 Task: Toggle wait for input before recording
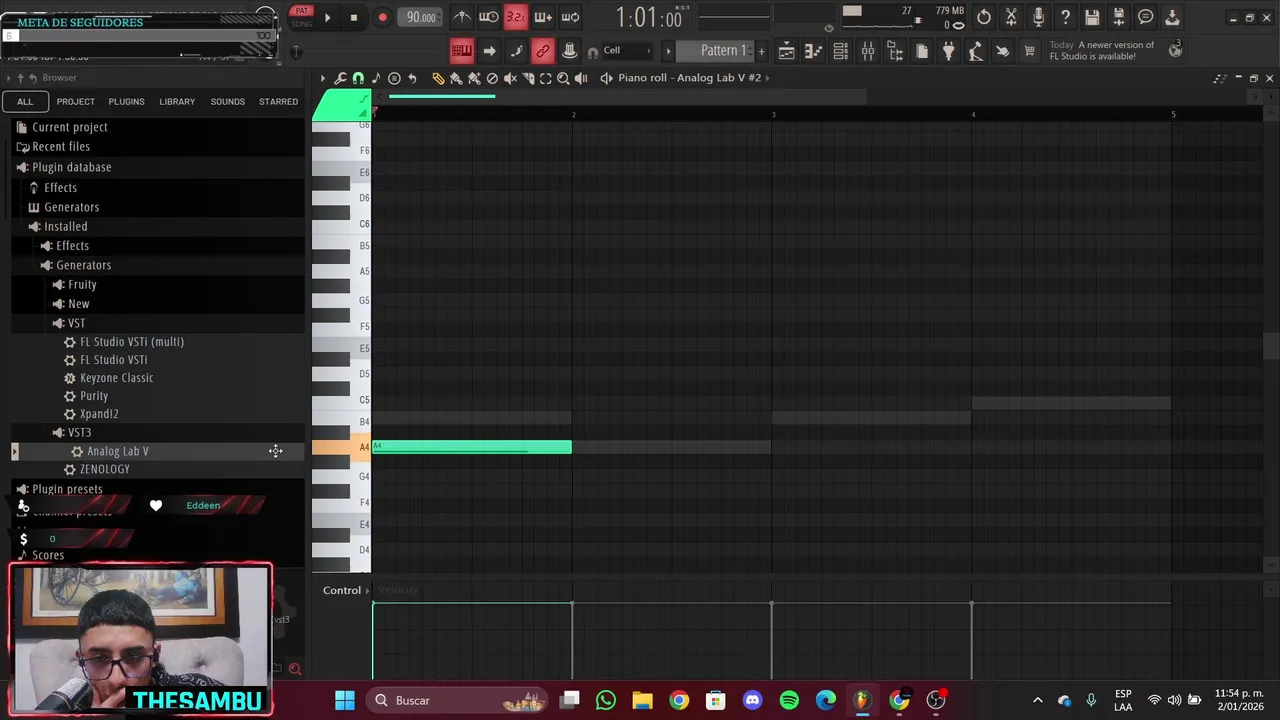click(488, 17)
